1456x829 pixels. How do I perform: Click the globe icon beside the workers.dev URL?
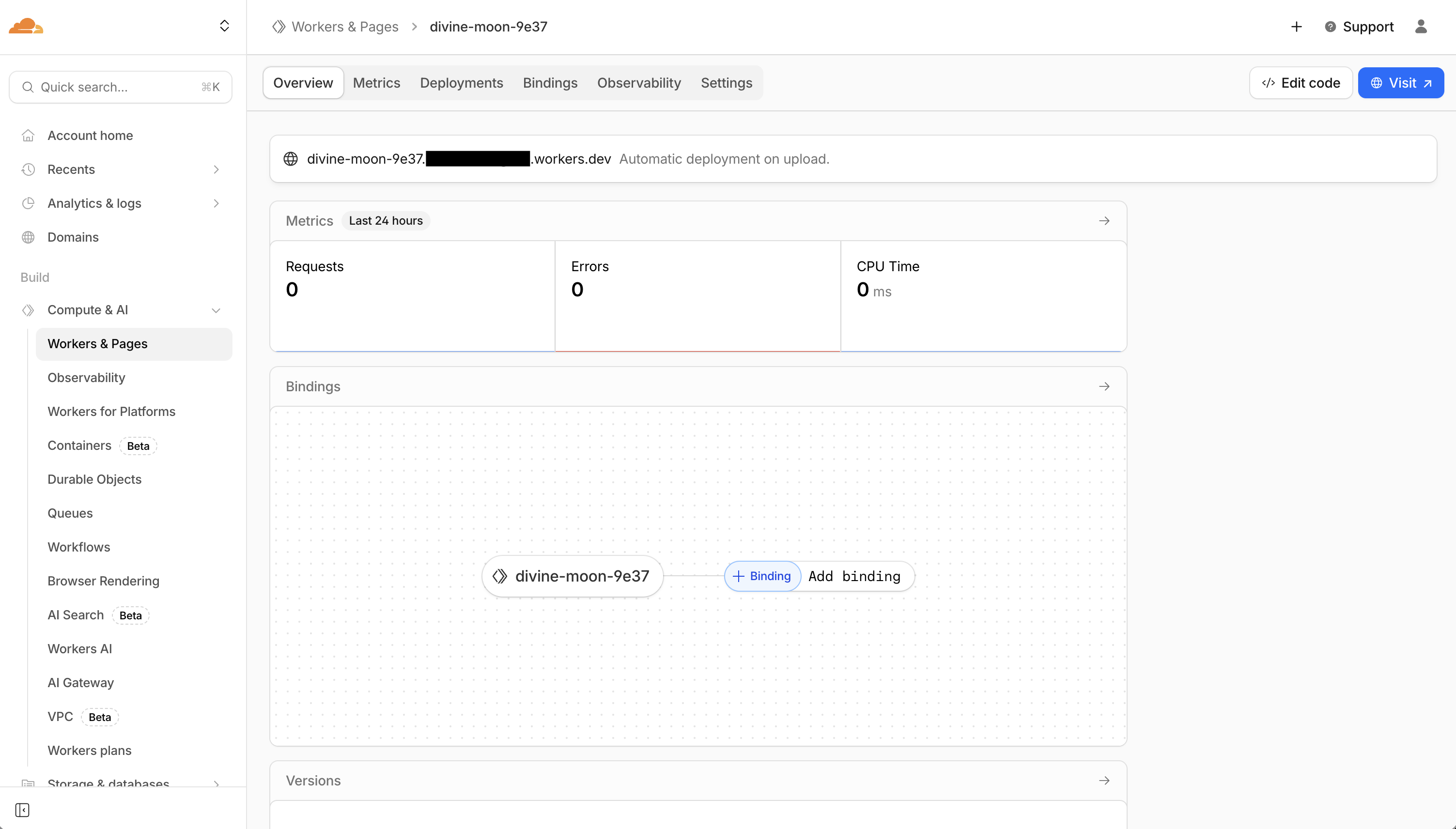[291, 159]
